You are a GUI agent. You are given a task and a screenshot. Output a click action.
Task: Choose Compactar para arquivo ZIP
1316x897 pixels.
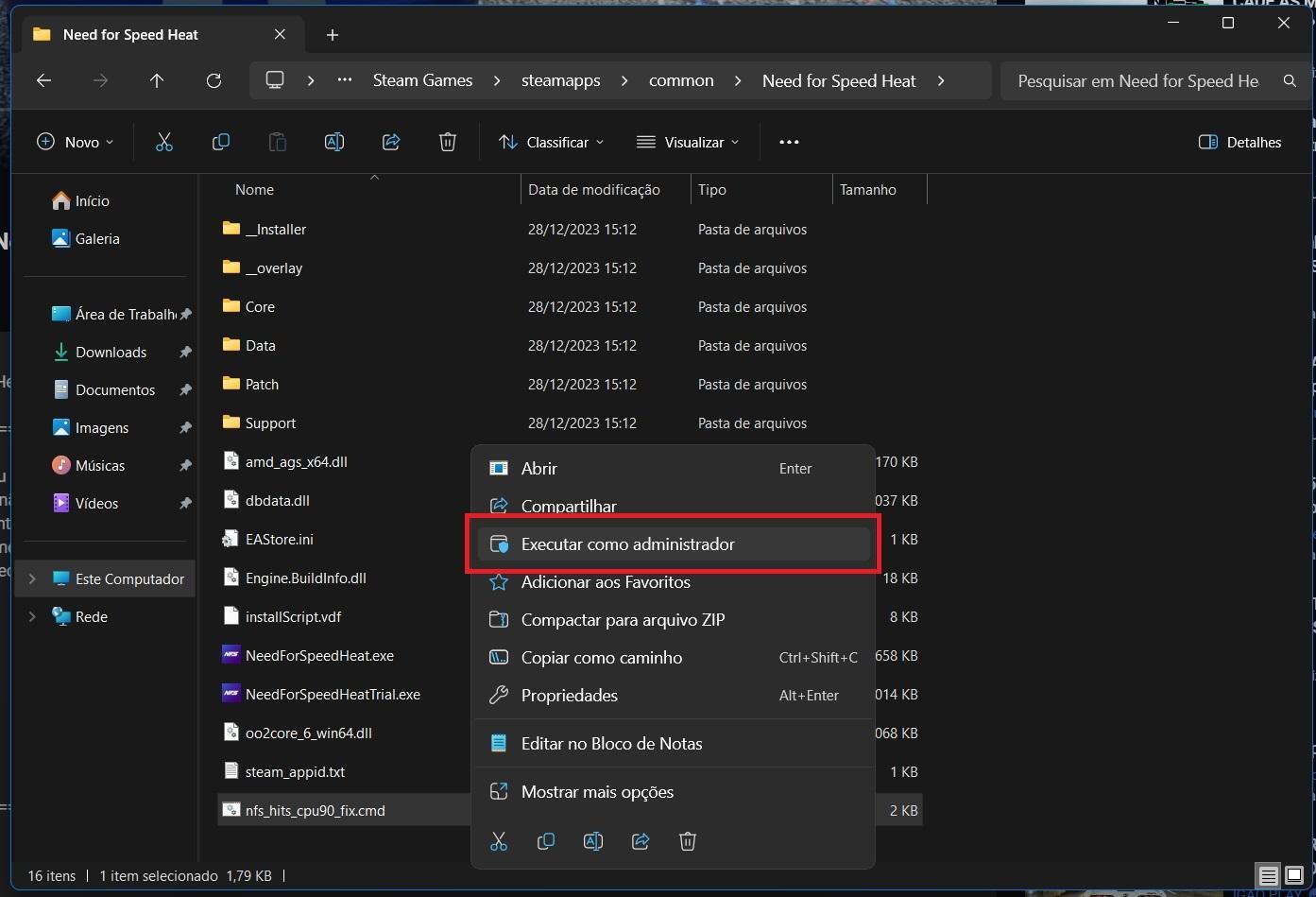674,619
